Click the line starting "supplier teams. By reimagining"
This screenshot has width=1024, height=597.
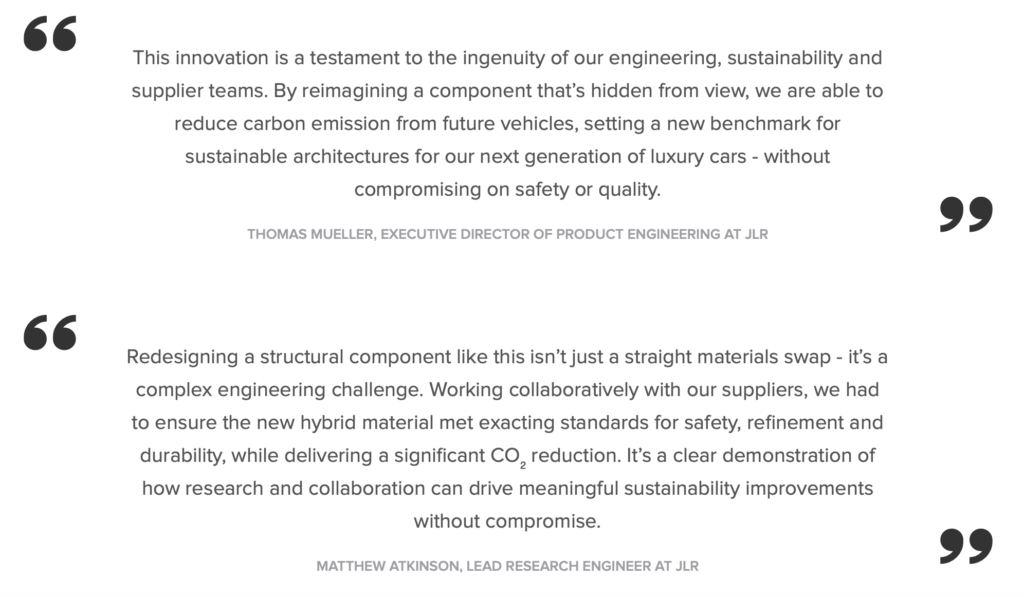pos(507,91)
